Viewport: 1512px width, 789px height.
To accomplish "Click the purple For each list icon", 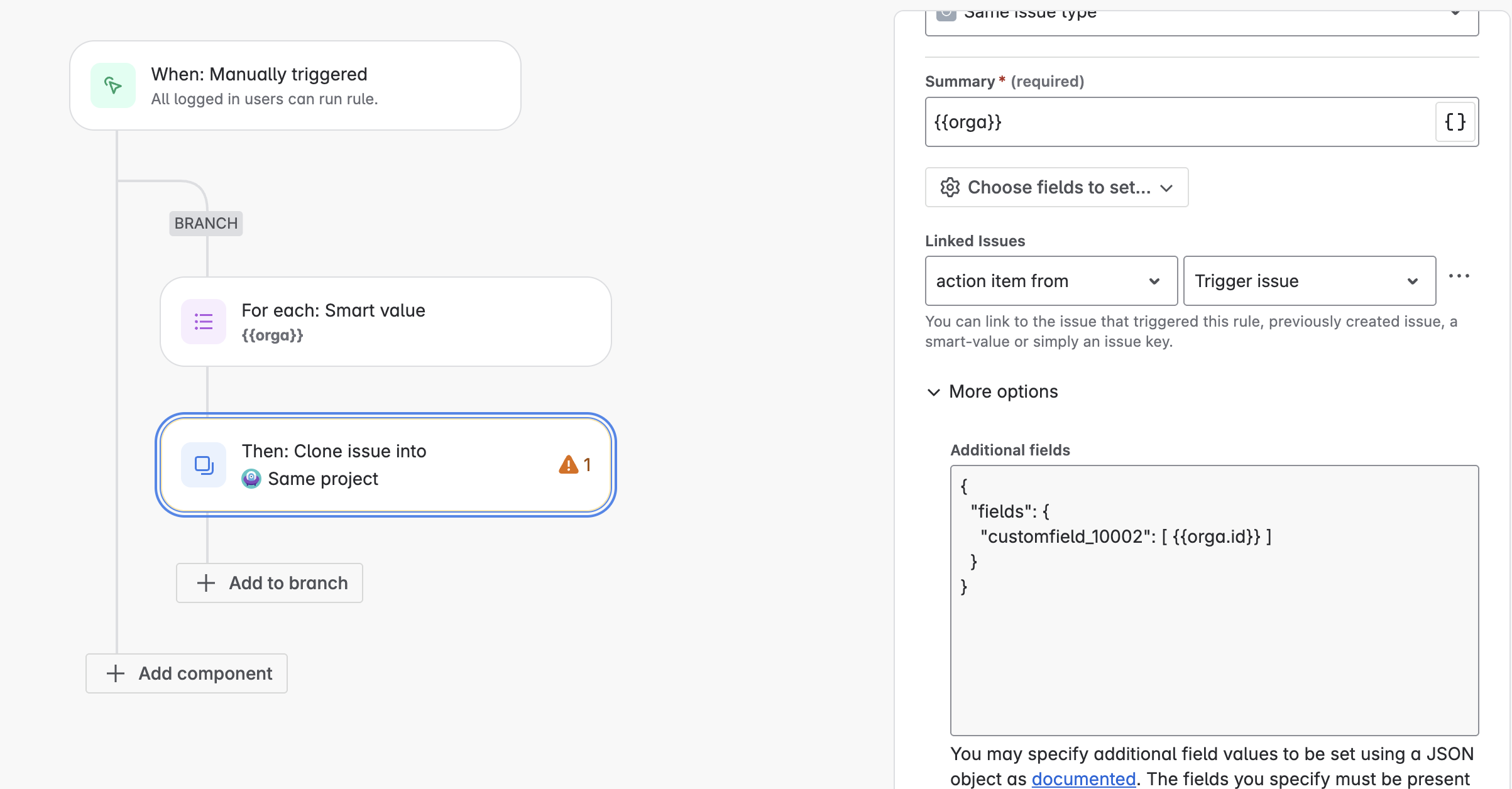I will click(x=204, y=322).
